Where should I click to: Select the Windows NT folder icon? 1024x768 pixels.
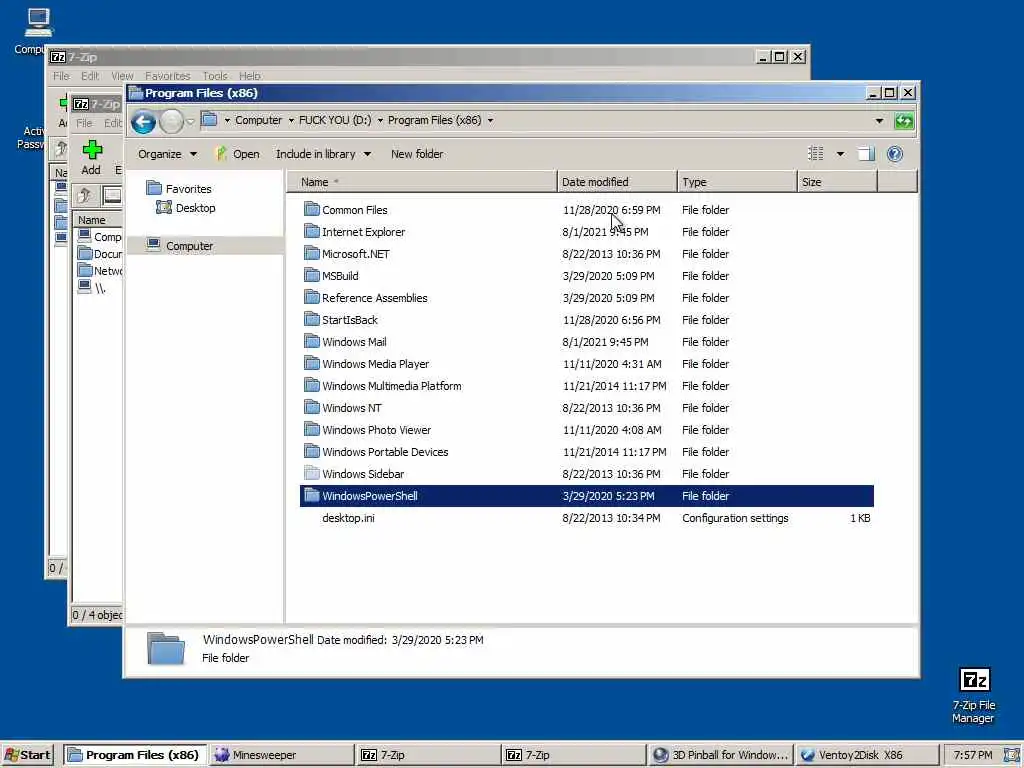coord(312,408)
